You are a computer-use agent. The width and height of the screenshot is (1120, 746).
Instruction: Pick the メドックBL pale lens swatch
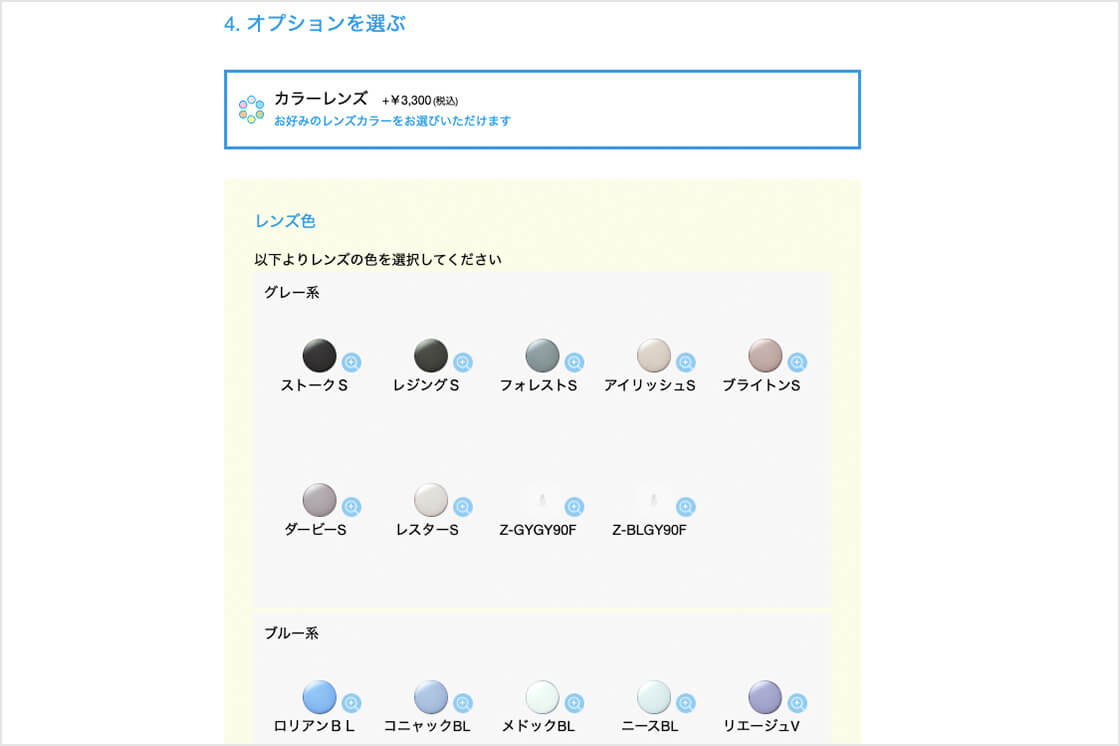(542, 696)
